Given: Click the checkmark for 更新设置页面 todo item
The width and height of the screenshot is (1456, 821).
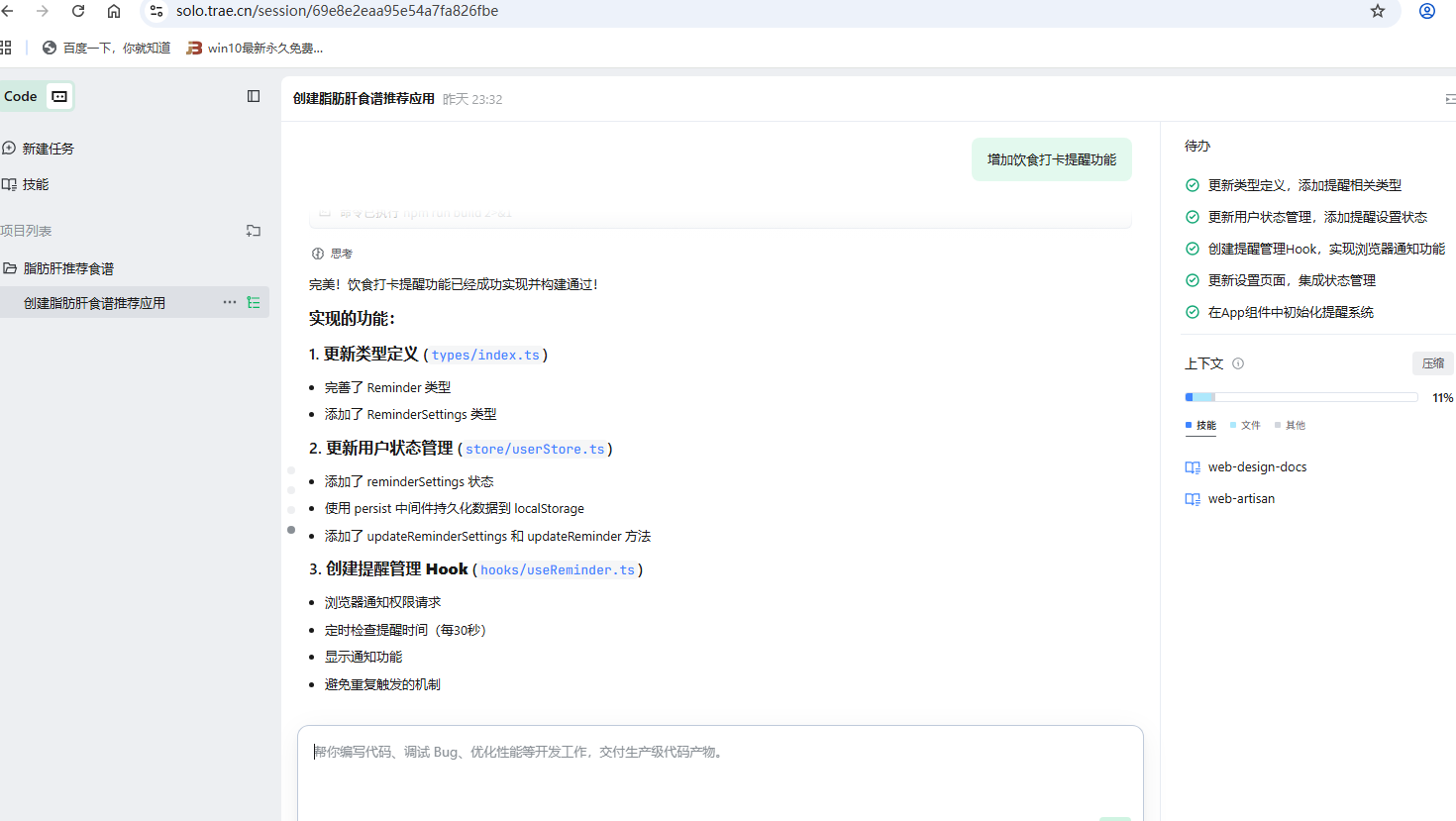Looking at the screenshot, I should [1193, 280].
